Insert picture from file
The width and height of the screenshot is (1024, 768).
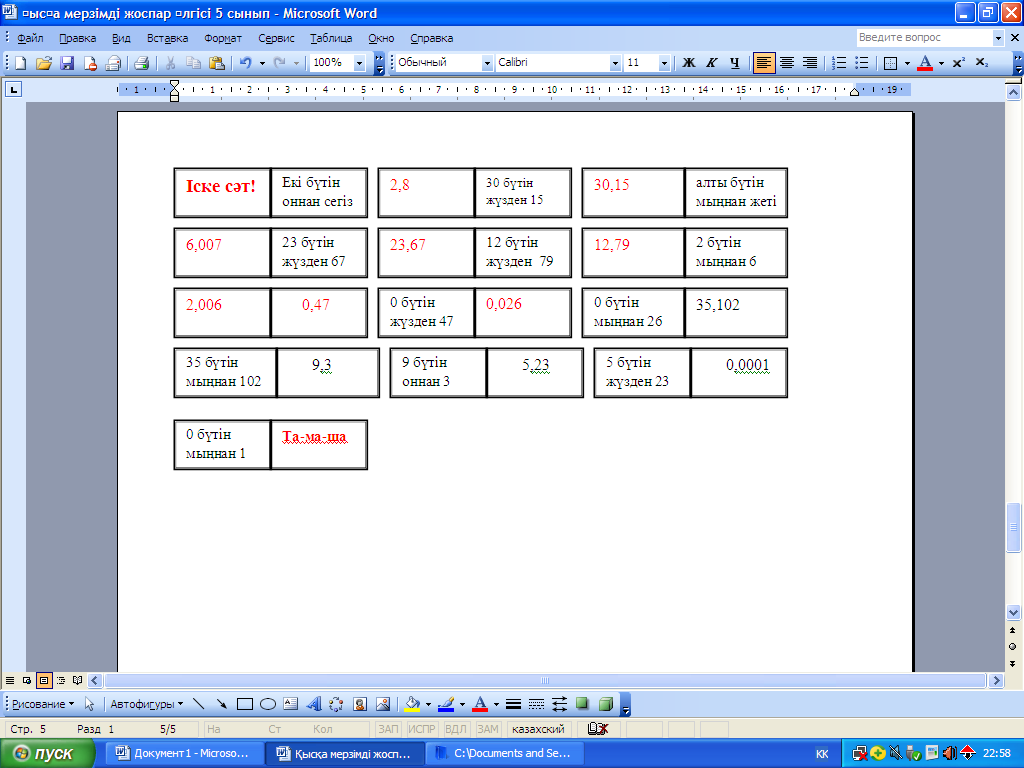click(383, 704)
